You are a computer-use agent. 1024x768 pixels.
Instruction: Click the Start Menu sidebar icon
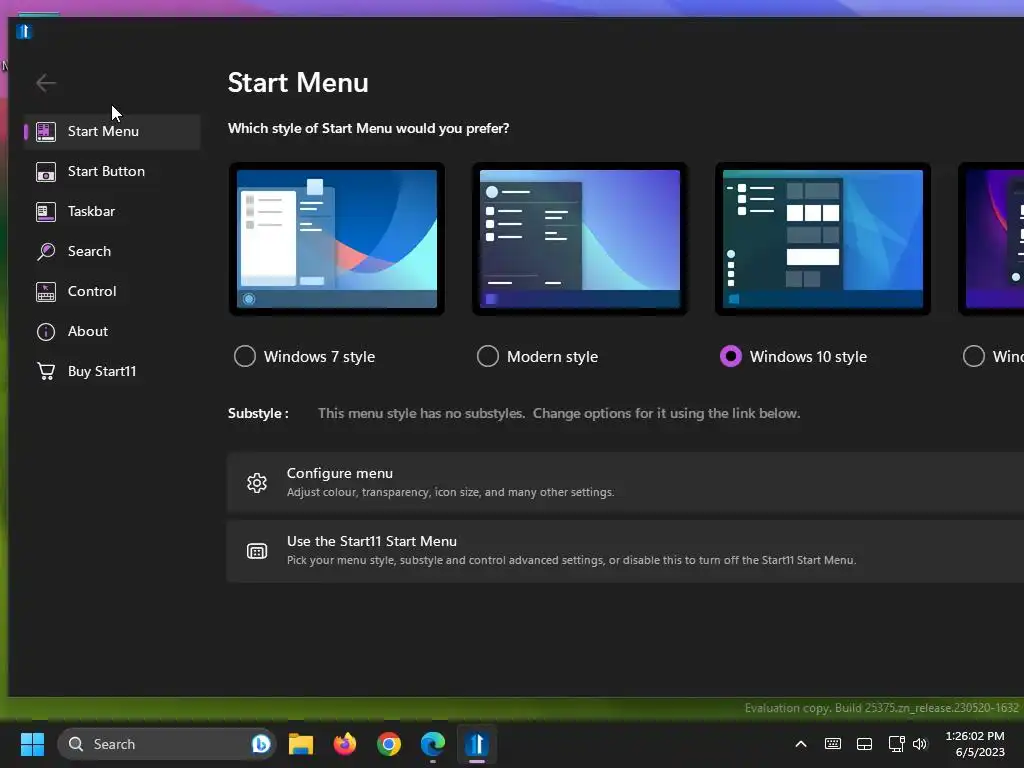pos(46,131)
